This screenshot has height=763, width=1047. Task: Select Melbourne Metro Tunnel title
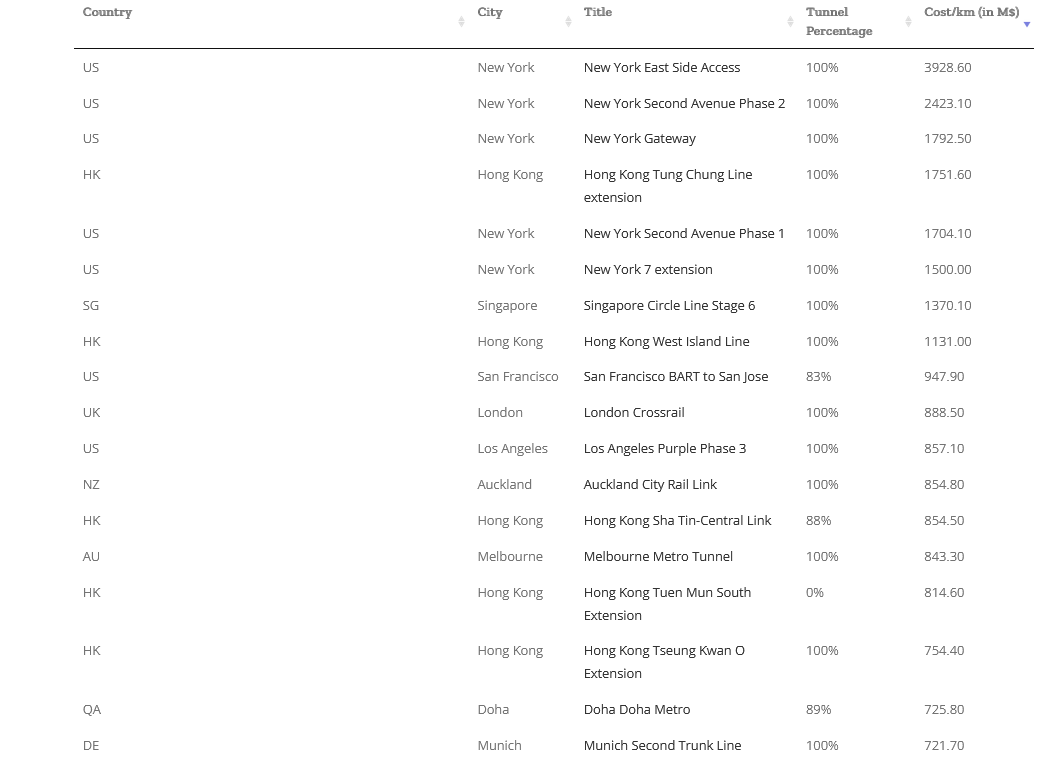tap(658, 557)
